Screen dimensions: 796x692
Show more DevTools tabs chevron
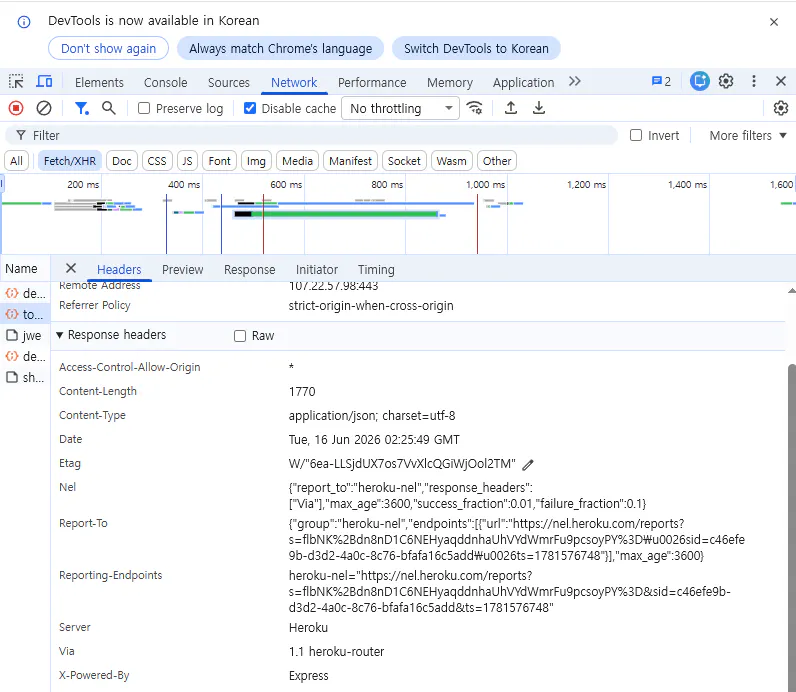(x=575, y=81)
